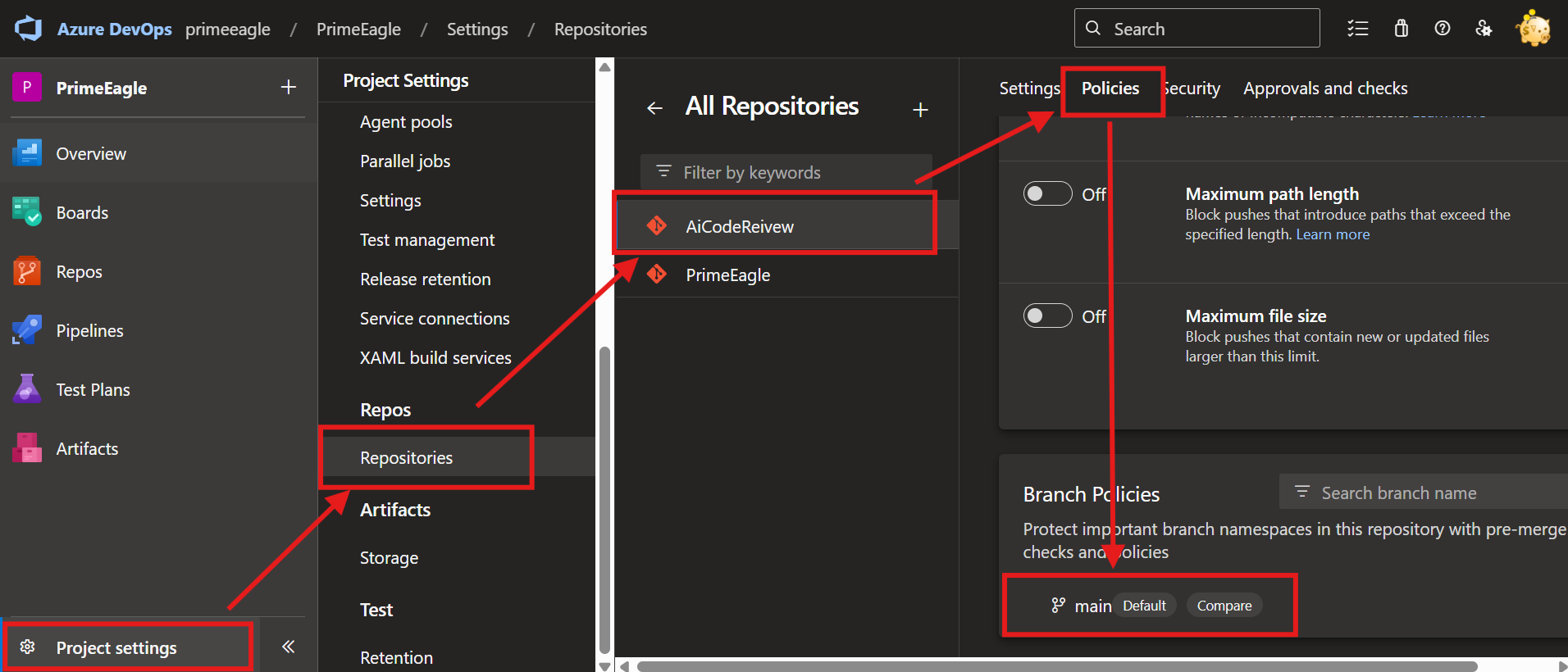Open the Pipelines section icon

27,330
